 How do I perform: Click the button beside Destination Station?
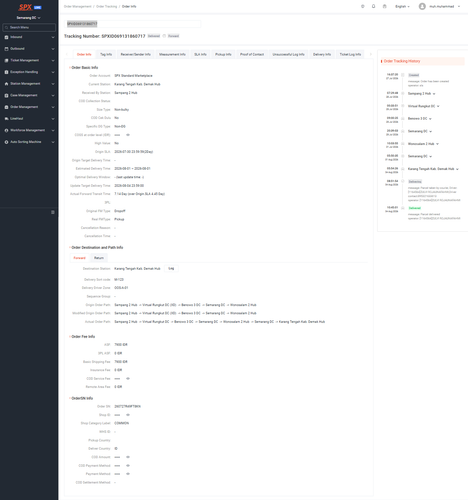(171, 269)
